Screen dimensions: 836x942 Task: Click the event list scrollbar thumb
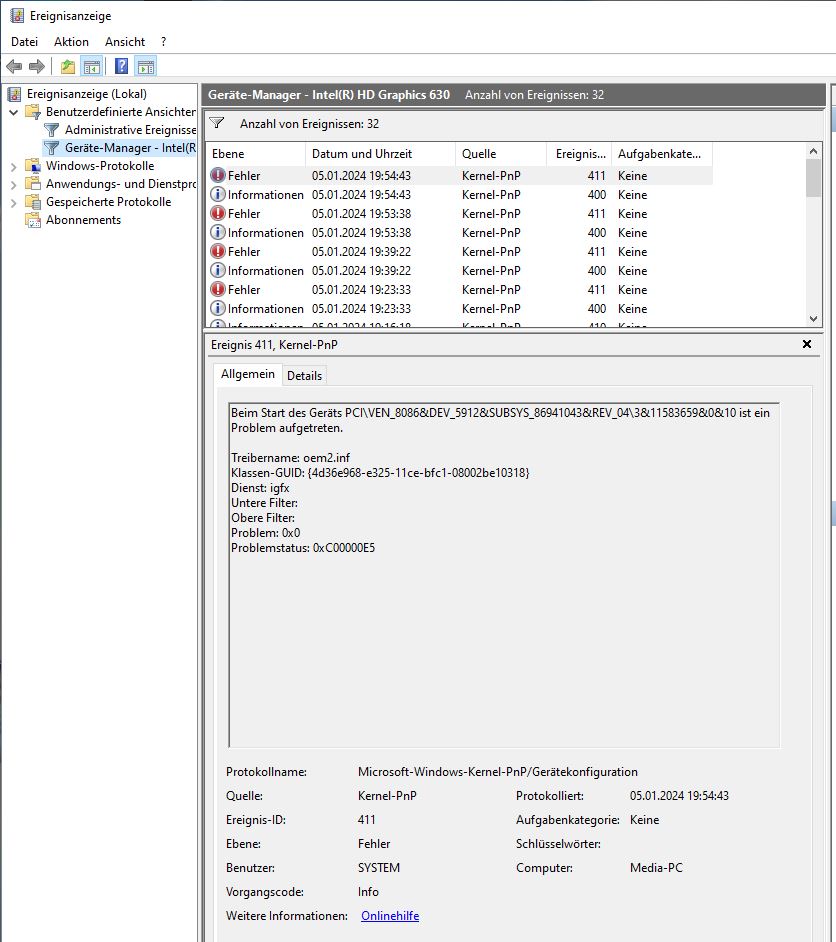(813, 178)
